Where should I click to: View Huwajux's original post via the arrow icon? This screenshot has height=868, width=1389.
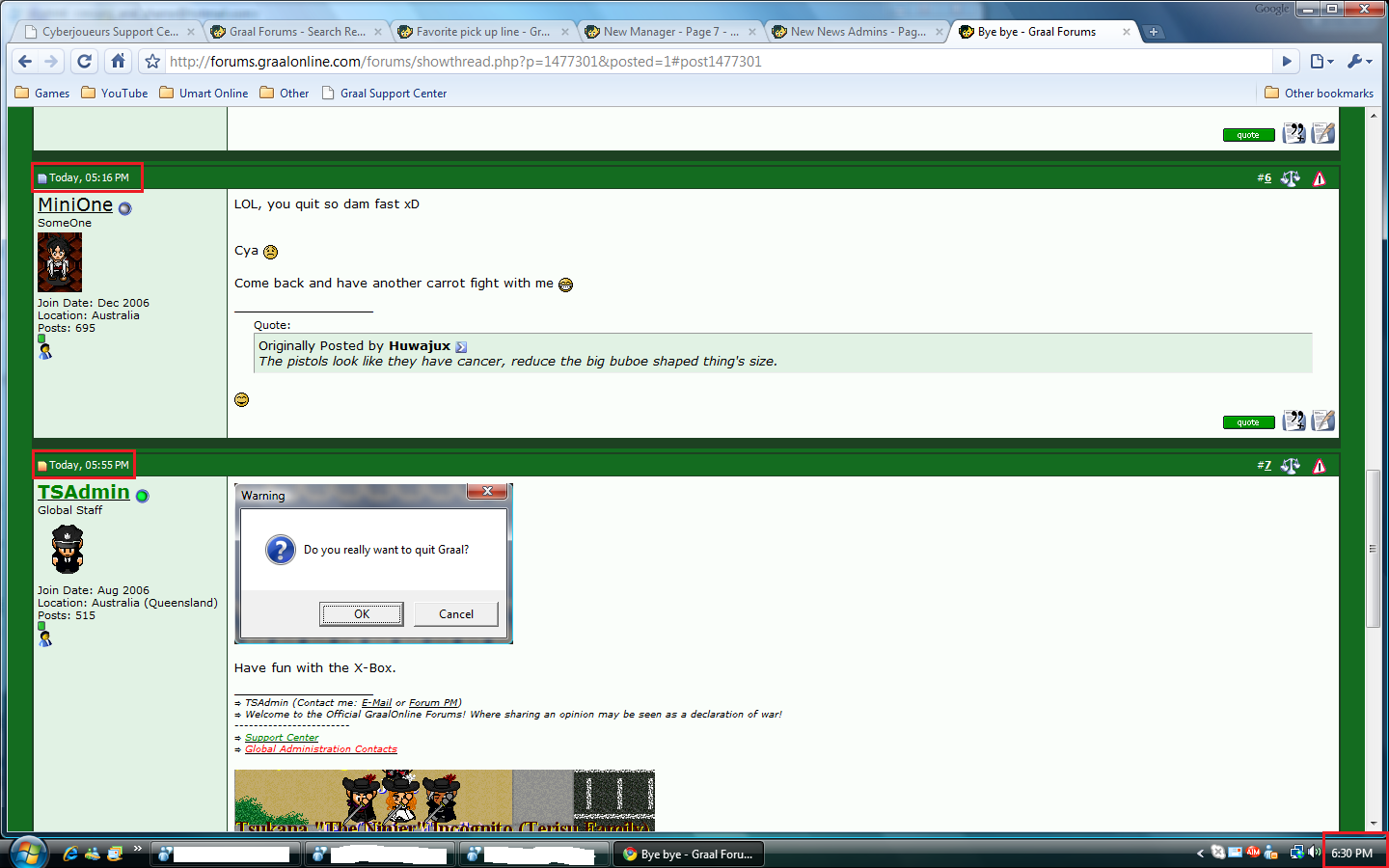click(461, 347)
